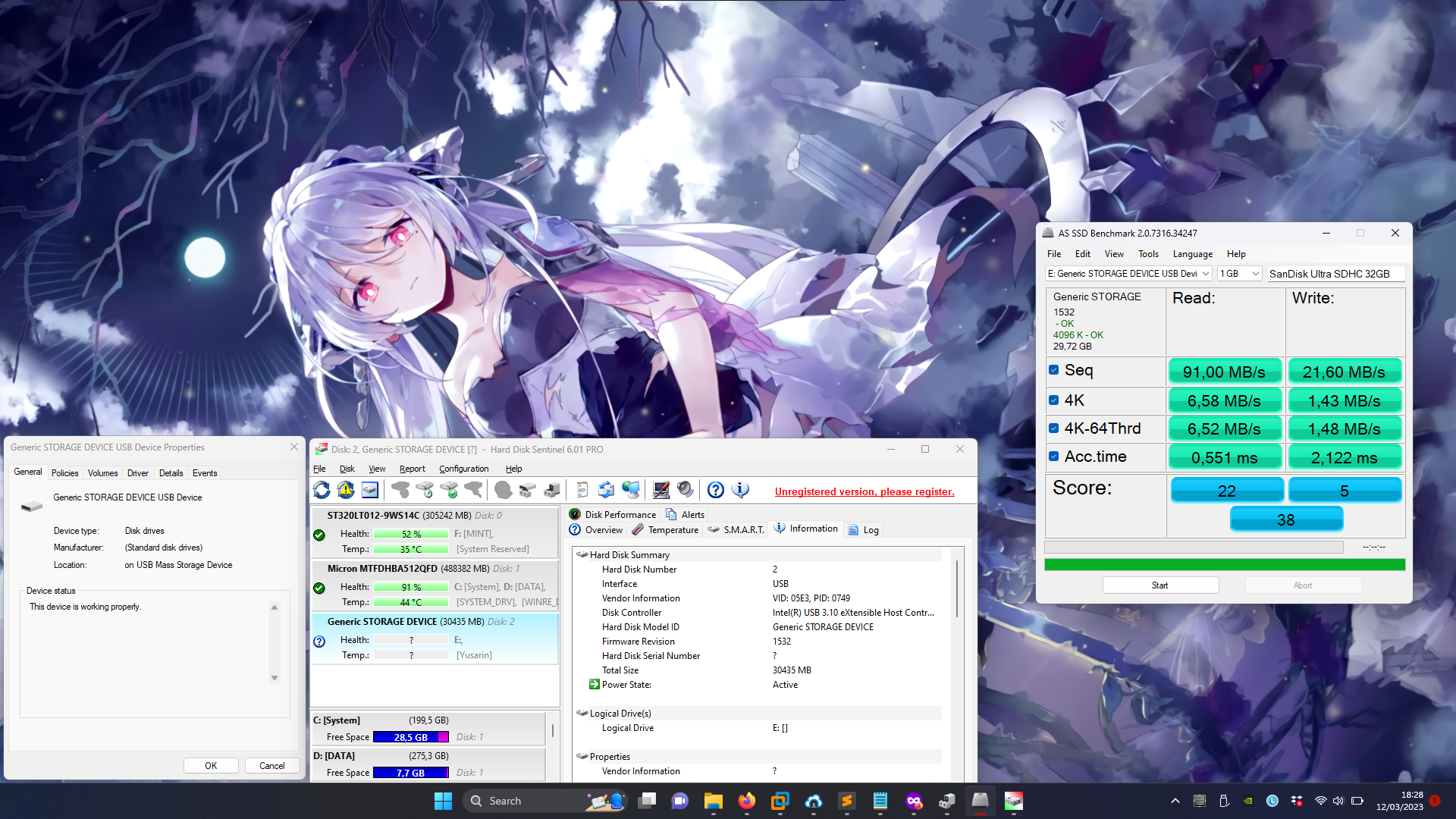Viewport: 1456px width, 819px height.
Task: Click the send email report toolbar icon
Action: tap(607, 490)
